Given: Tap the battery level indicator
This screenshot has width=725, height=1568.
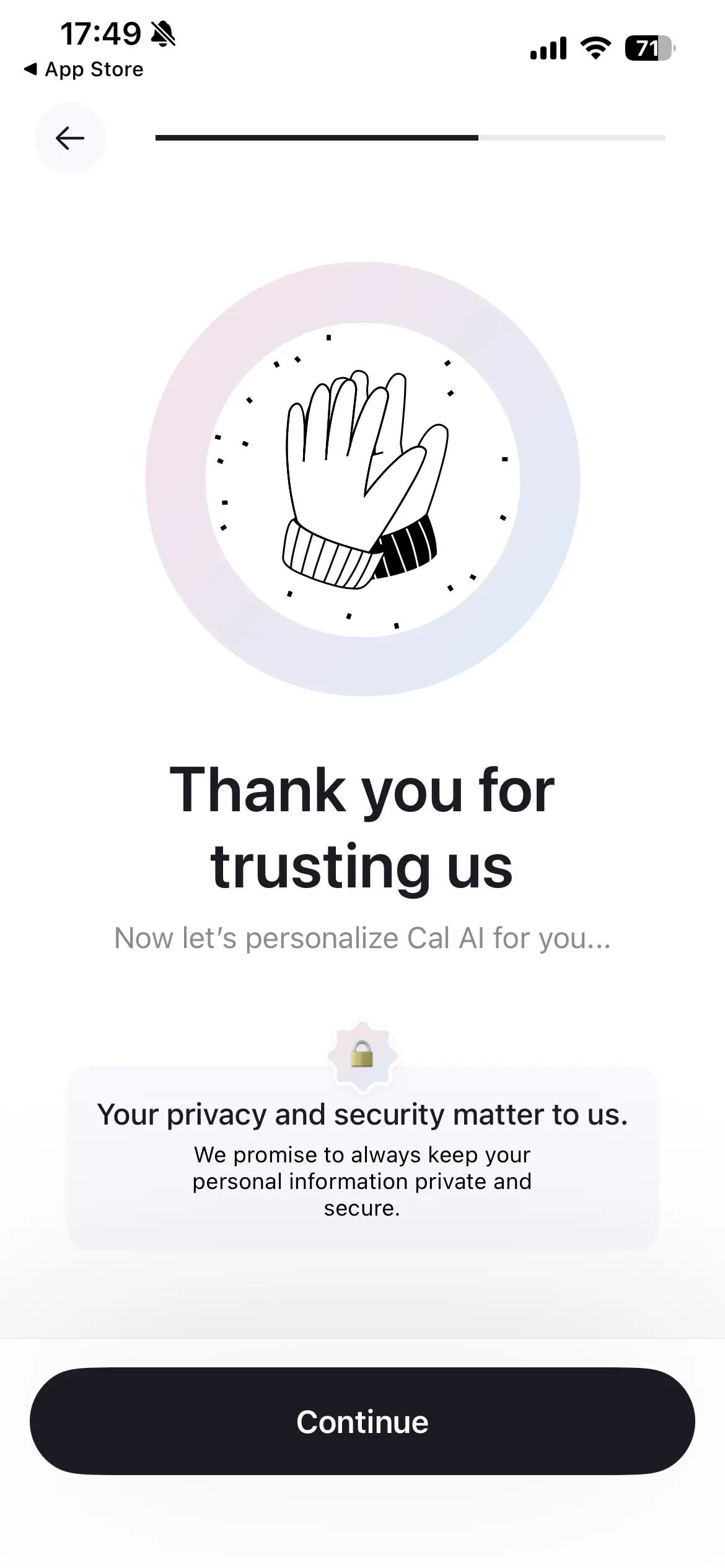Looking at the screenshot, I should [x=649, y=48].
